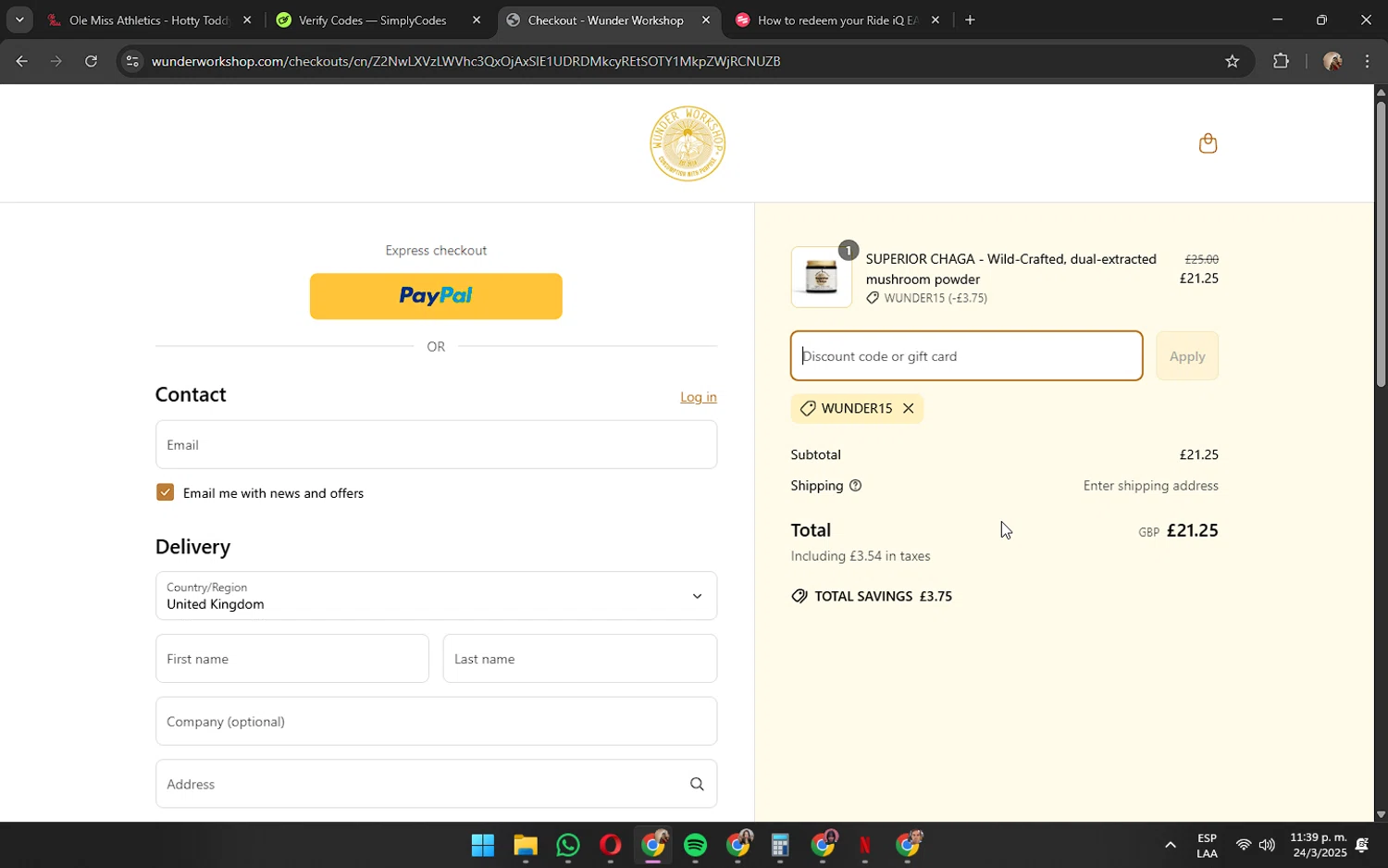Click the address search magnifier icon
Viewport: 1388px width, 868px height.
[x=697, y=784]
